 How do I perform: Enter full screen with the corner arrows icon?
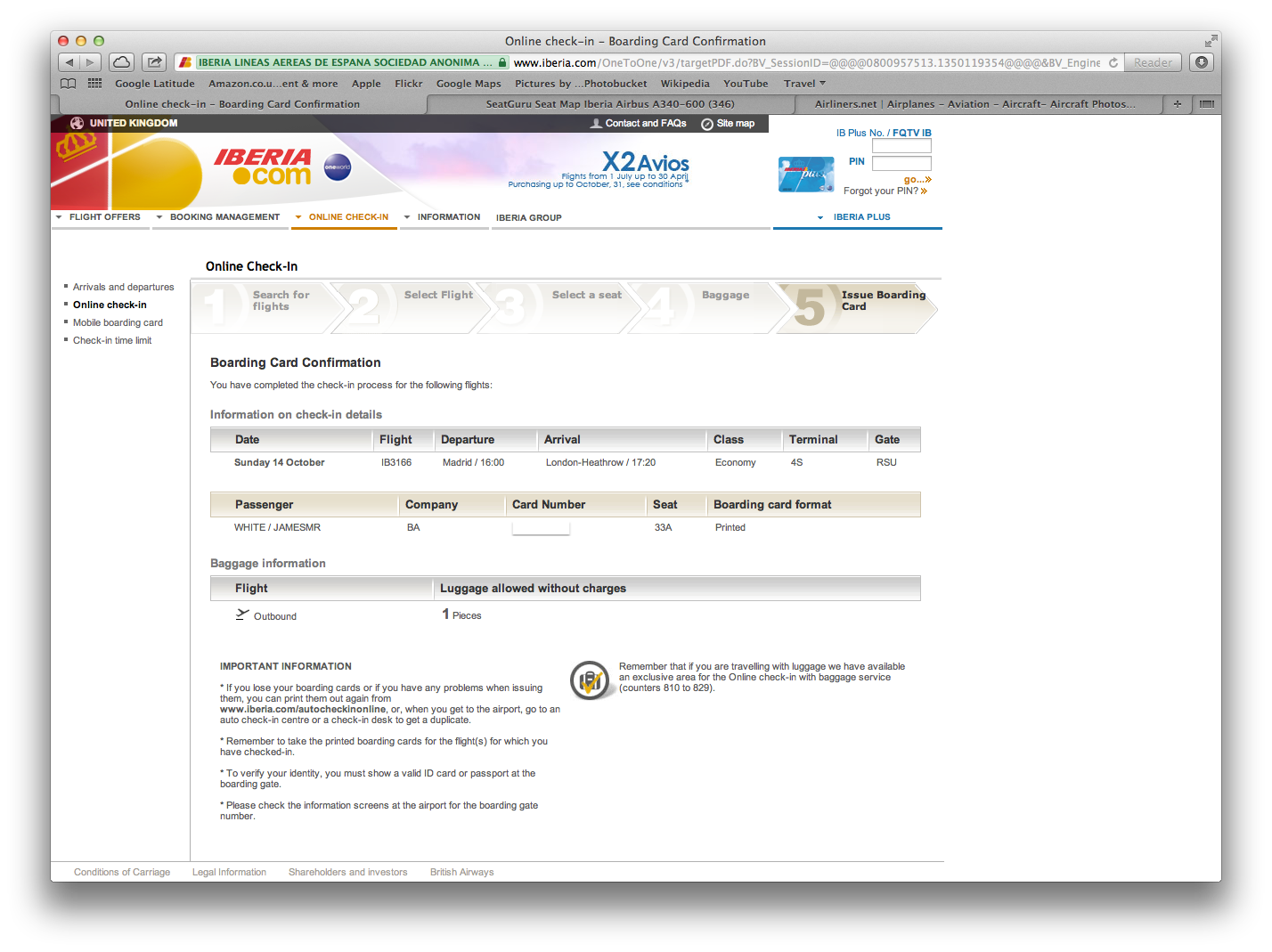point(1211,41)
